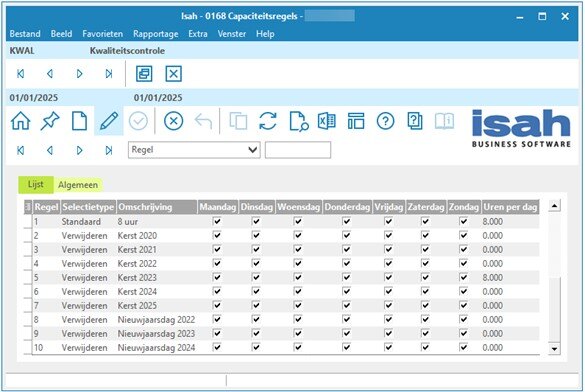The width and height of the screenshot is (585, 392).
Task: Go to last record in top navigation bar
Action: pos(109,74)
